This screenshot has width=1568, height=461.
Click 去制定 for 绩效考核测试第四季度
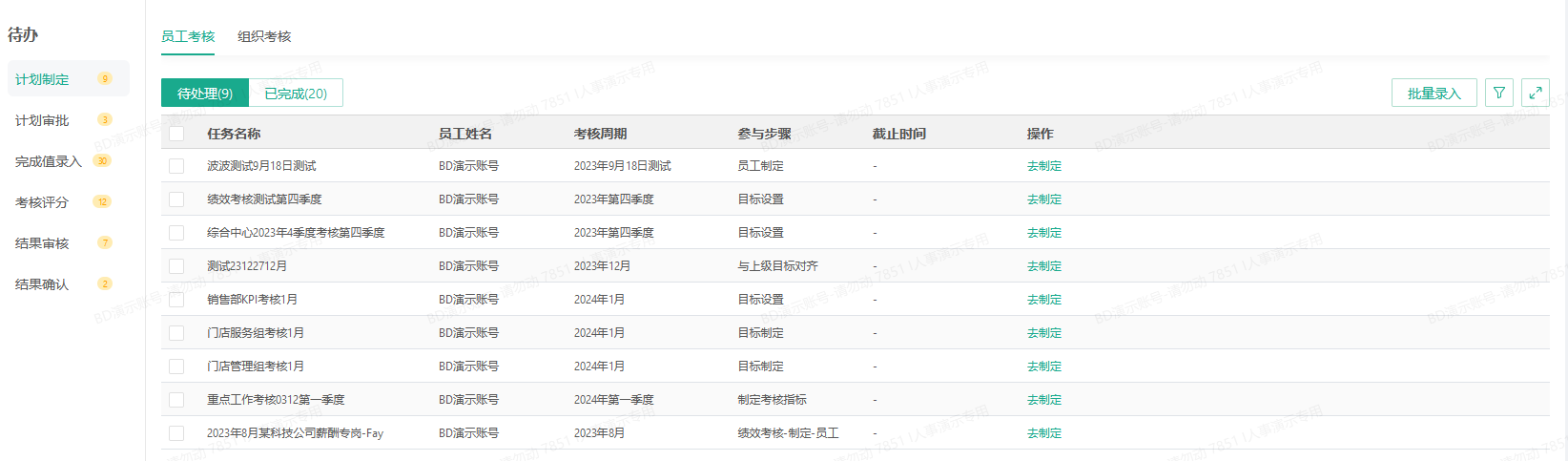(x=1043, y=199)
